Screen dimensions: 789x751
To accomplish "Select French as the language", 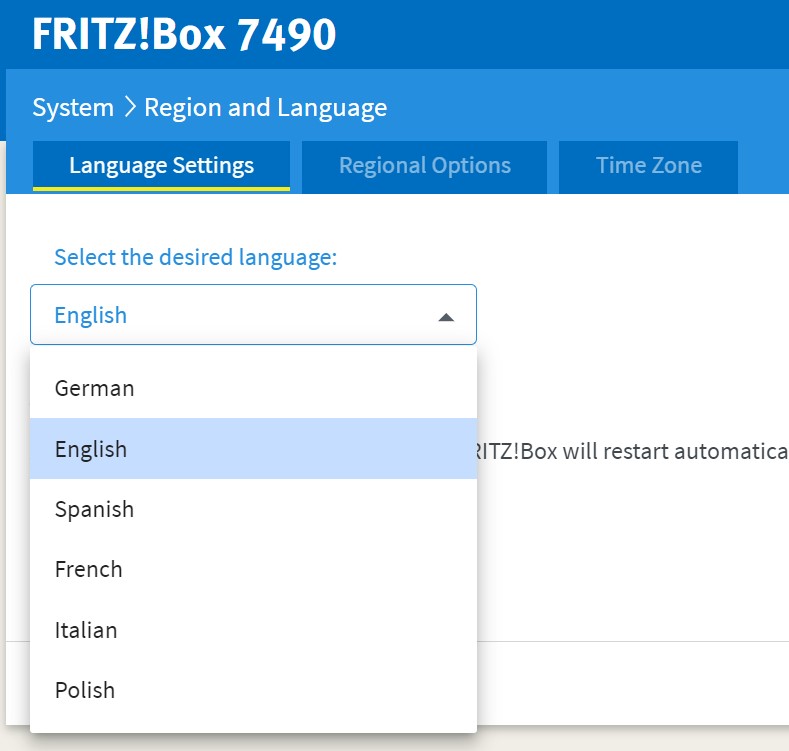I will pyautogui.click(x=89, y=569).
